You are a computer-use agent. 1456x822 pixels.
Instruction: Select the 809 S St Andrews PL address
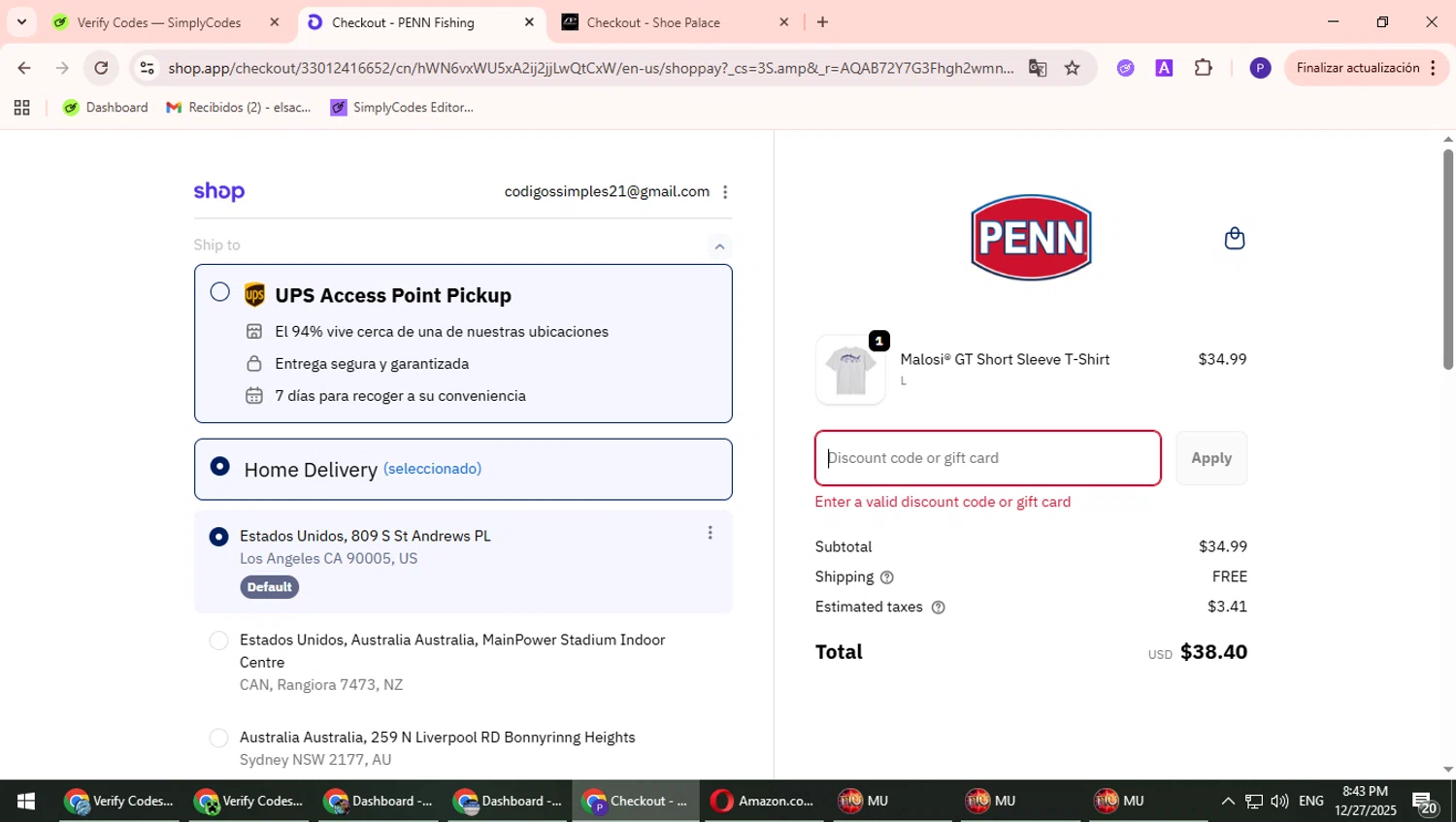[219, 537]
